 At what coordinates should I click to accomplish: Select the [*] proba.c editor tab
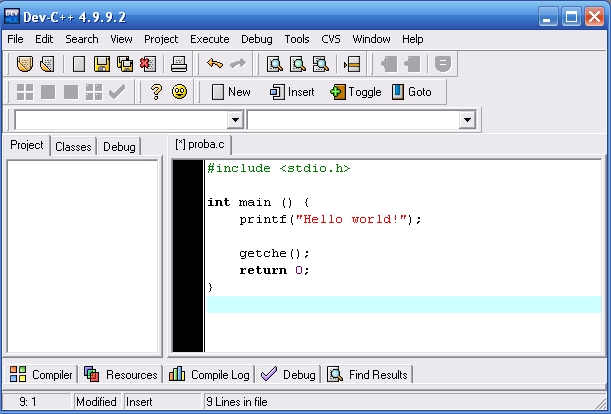tap(200, 145)
